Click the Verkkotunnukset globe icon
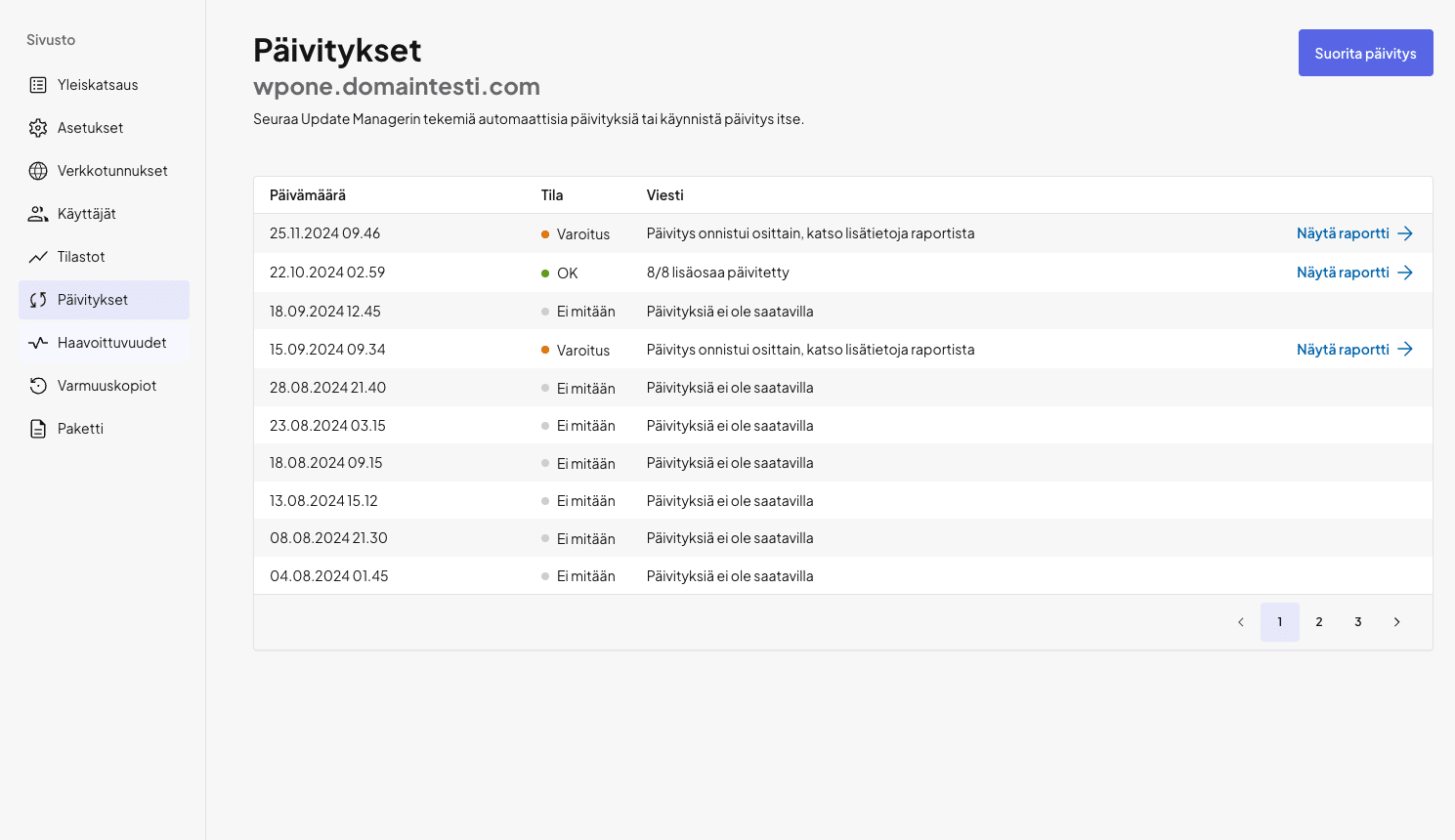Viewport: 1455px width, 840px height. point(38,171)
